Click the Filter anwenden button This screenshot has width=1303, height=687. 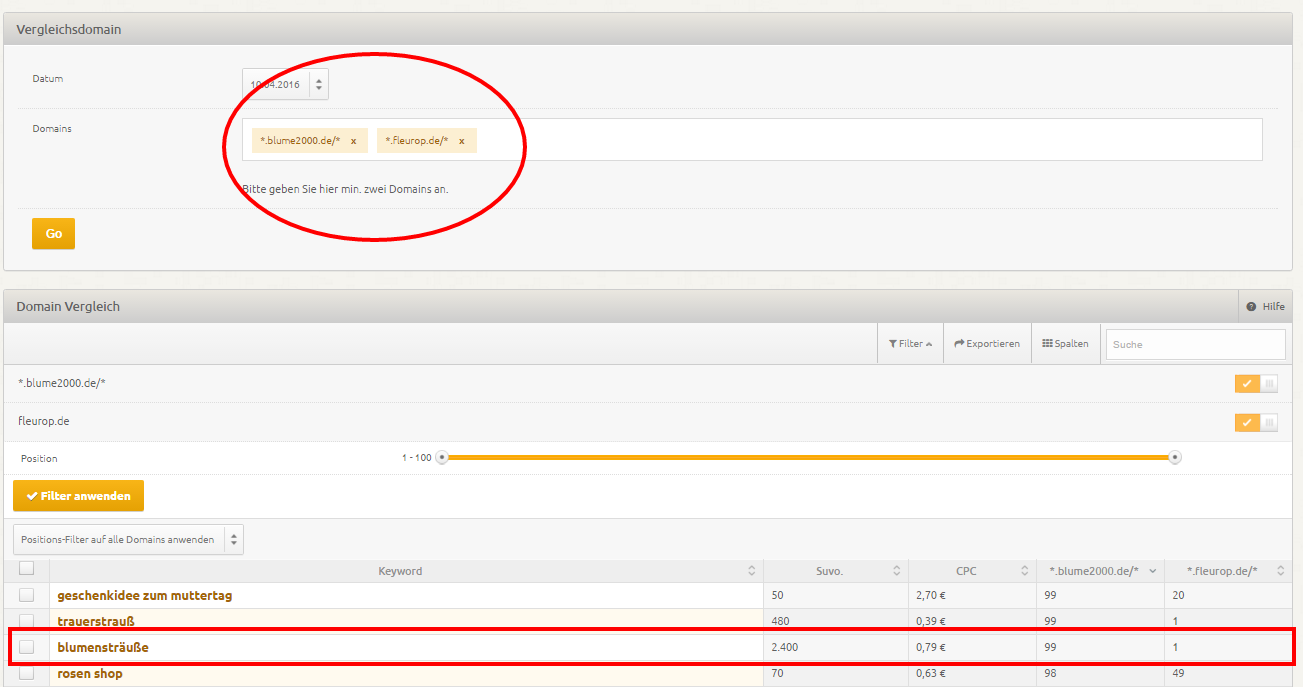click(x=78, y=496)
